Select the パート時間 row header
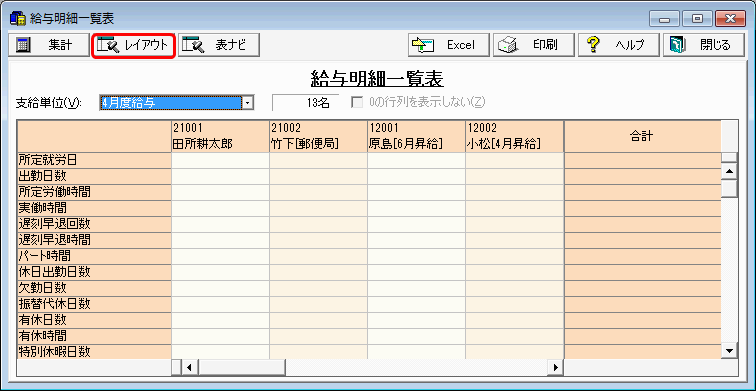The height and width of the screenshot is (391, 756). tap(94, 256)
